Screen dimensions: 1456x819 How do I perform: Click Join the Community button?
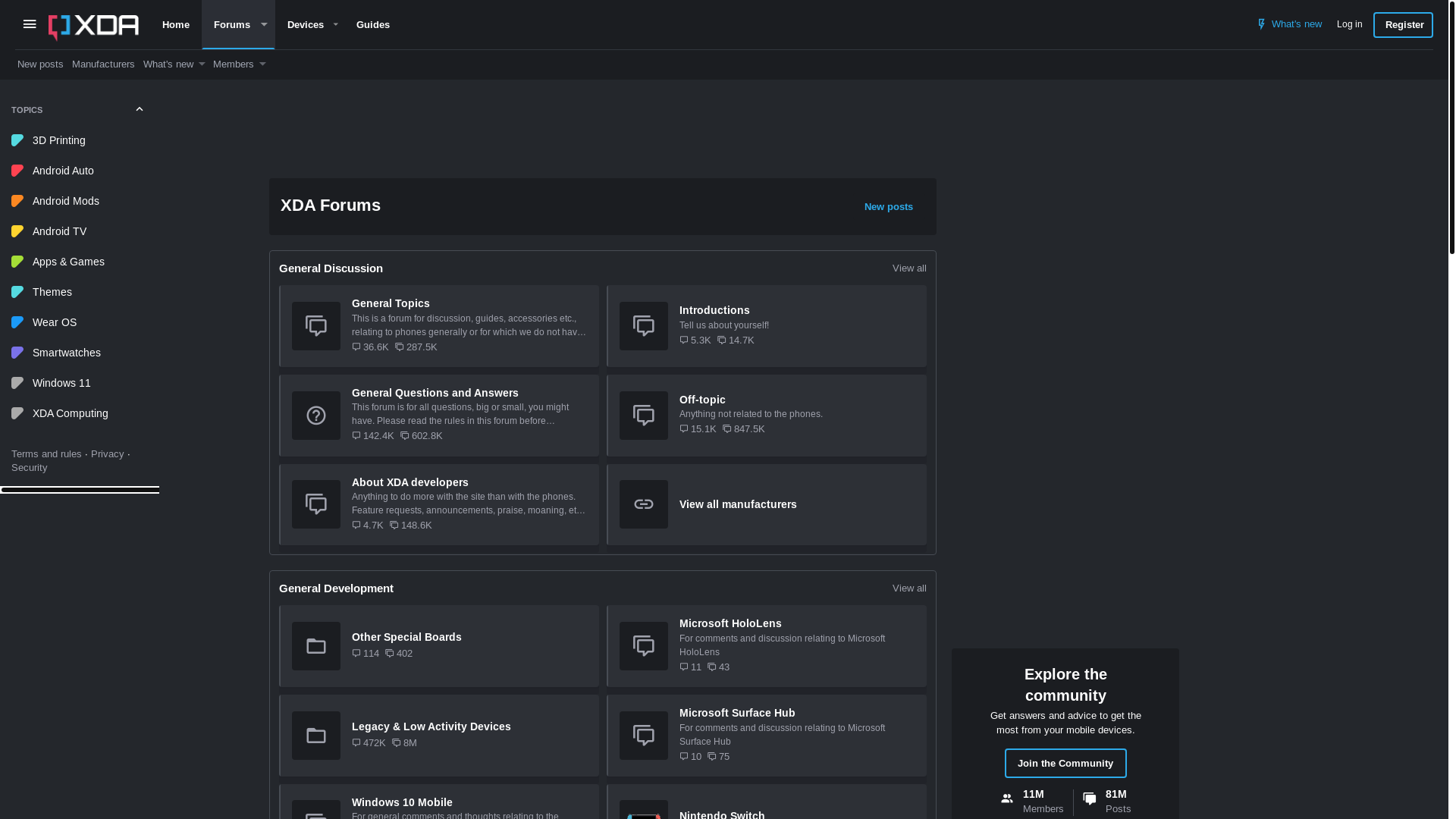click(x=1065, y=764)
